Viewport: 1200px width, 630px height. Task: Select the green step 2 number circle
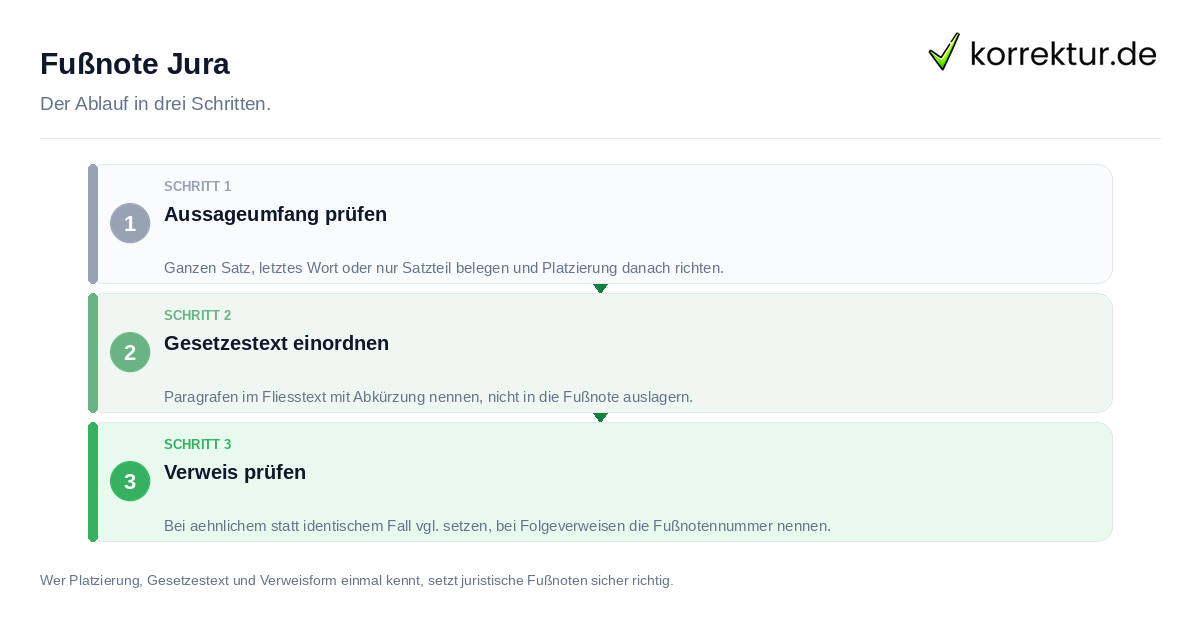(x=130, y=352)
